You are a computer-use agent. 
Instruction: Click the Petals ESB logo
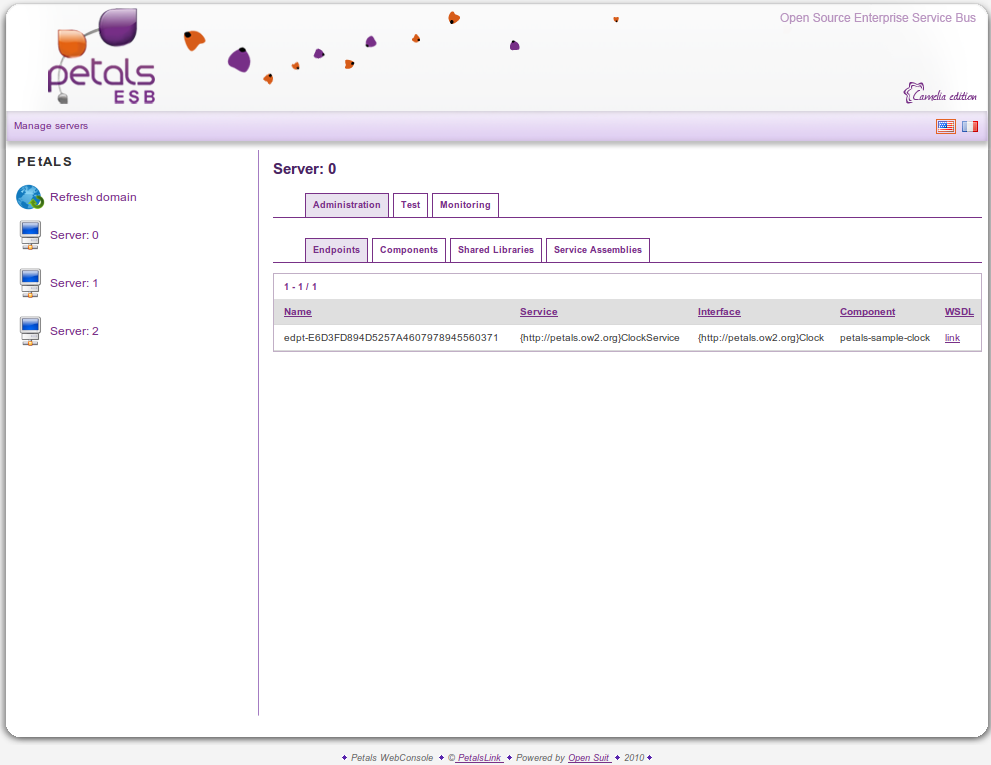tap(102, 60)
